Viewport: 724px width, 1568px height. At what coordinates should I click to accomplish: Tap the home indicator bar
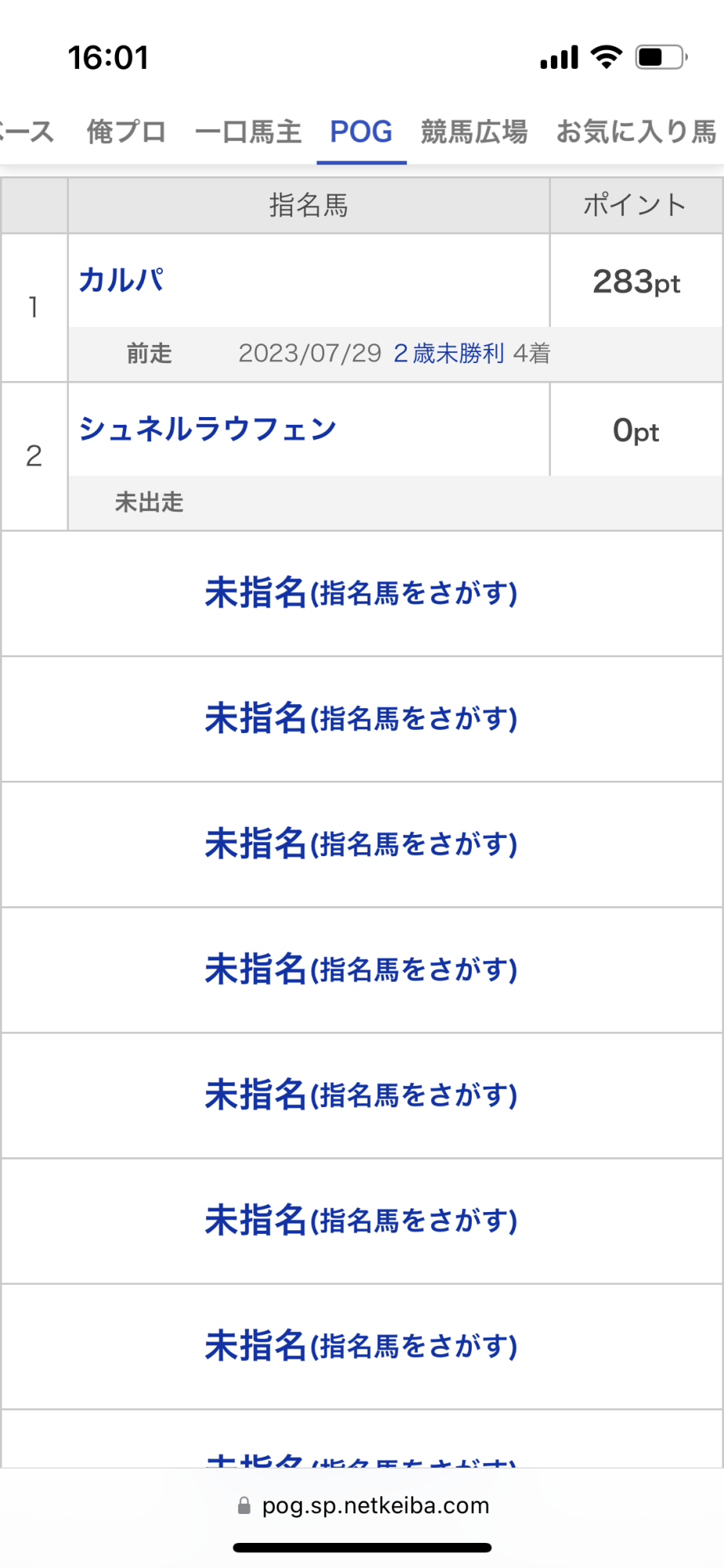[x=362, y=1548]
